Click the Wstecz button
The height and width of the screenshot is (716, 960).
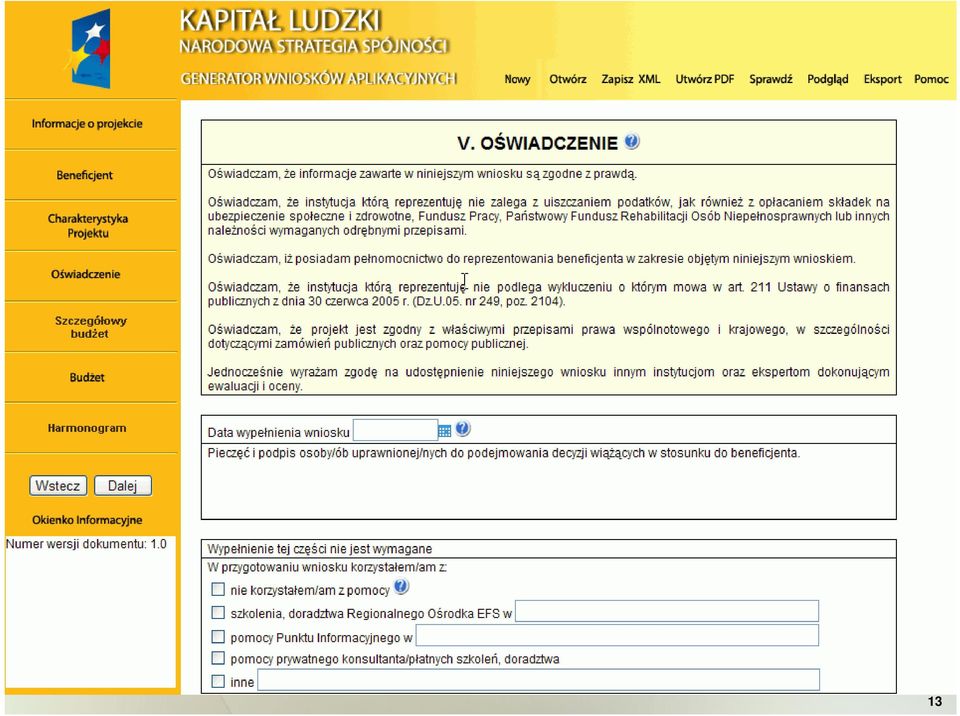pos(58,486)
